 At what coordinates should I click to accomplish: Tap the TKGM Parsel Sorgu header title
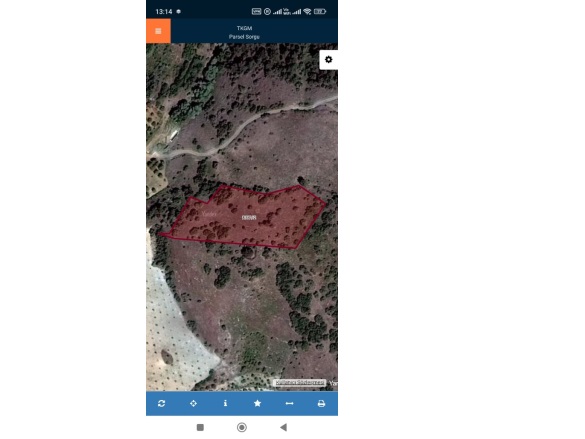tap(244, 32)
